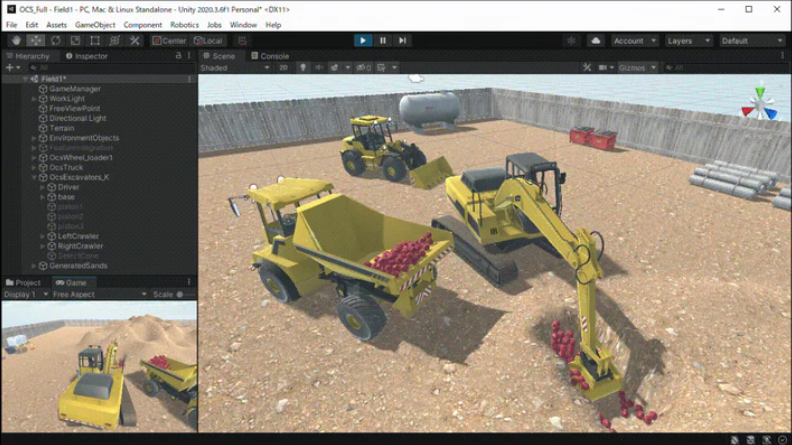Collapse the OcsExcavators_K tree node

pyautogui.click(x=34, y=177)
